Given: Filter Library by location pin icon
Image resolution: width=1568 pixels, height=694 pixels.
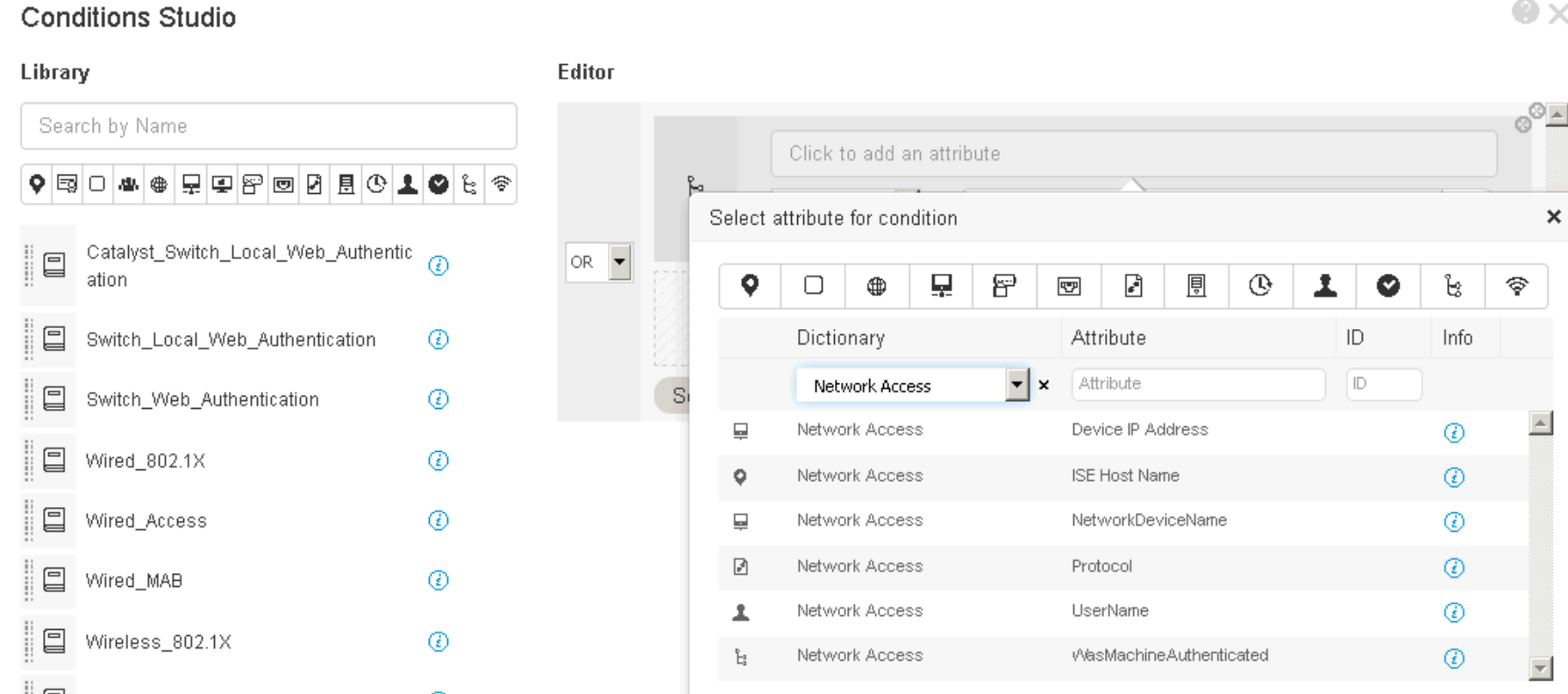Looking at the screenshot, I should pos(37,184).
